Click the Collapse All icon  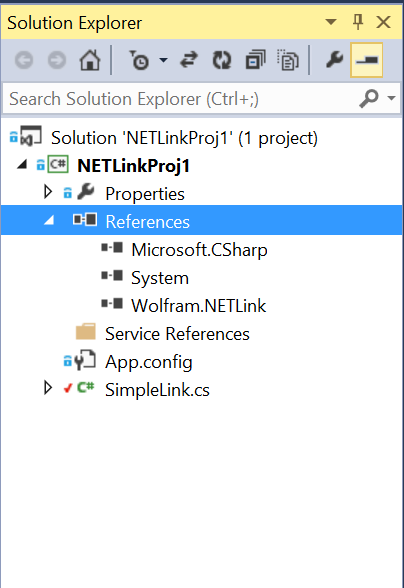pyautogui.click(x=255, y=60)
